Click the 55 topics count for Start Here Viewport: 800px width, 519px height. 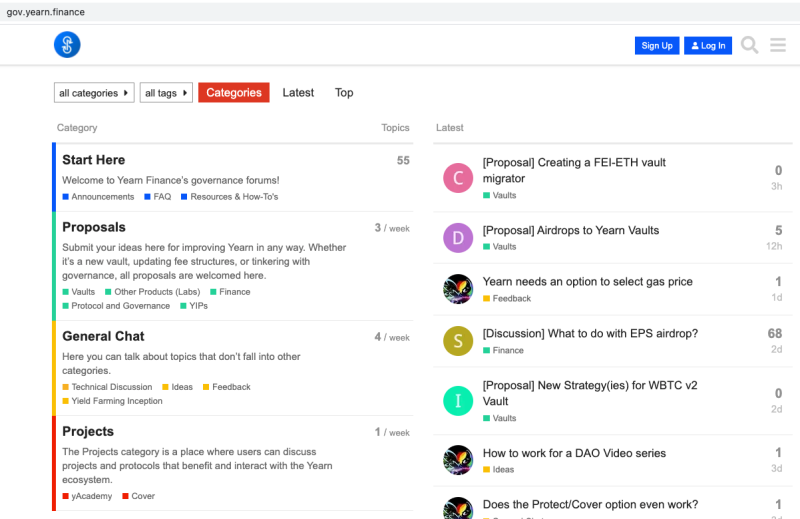point(403,160)
